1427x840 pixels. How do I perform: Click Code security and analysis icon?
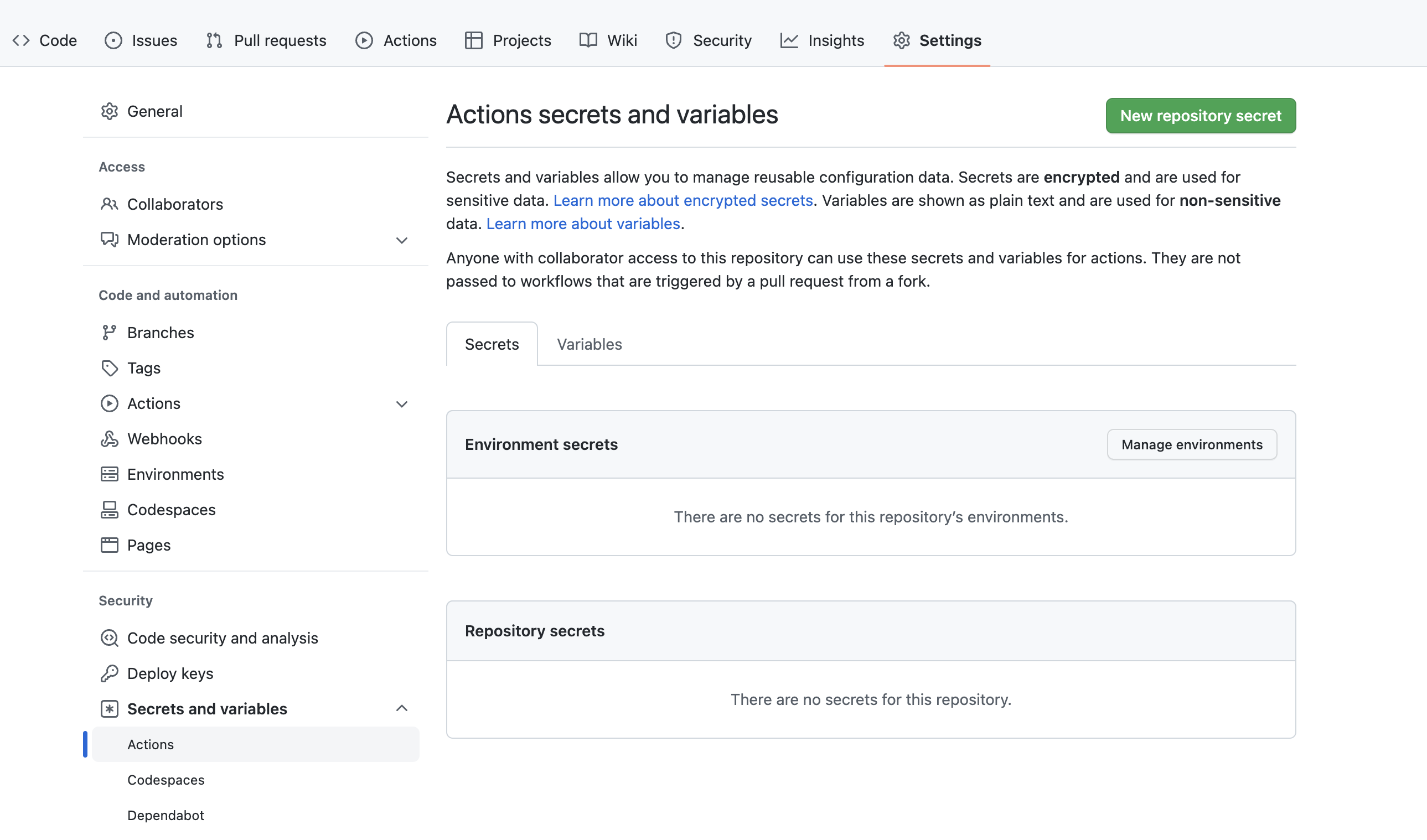tap(109, 638)
